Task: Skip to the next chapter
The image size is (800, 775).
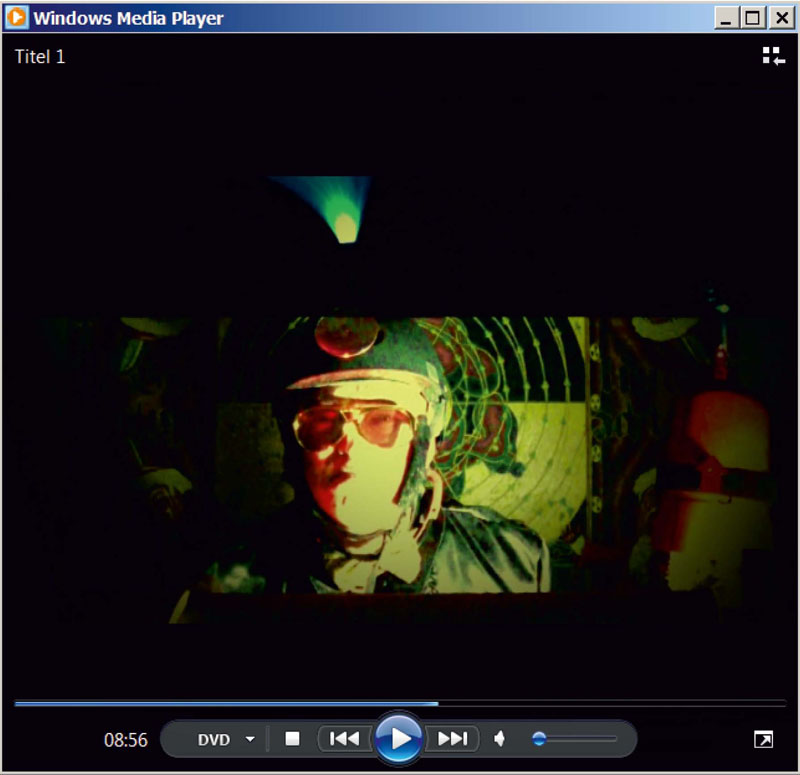Action: [452, 738]
